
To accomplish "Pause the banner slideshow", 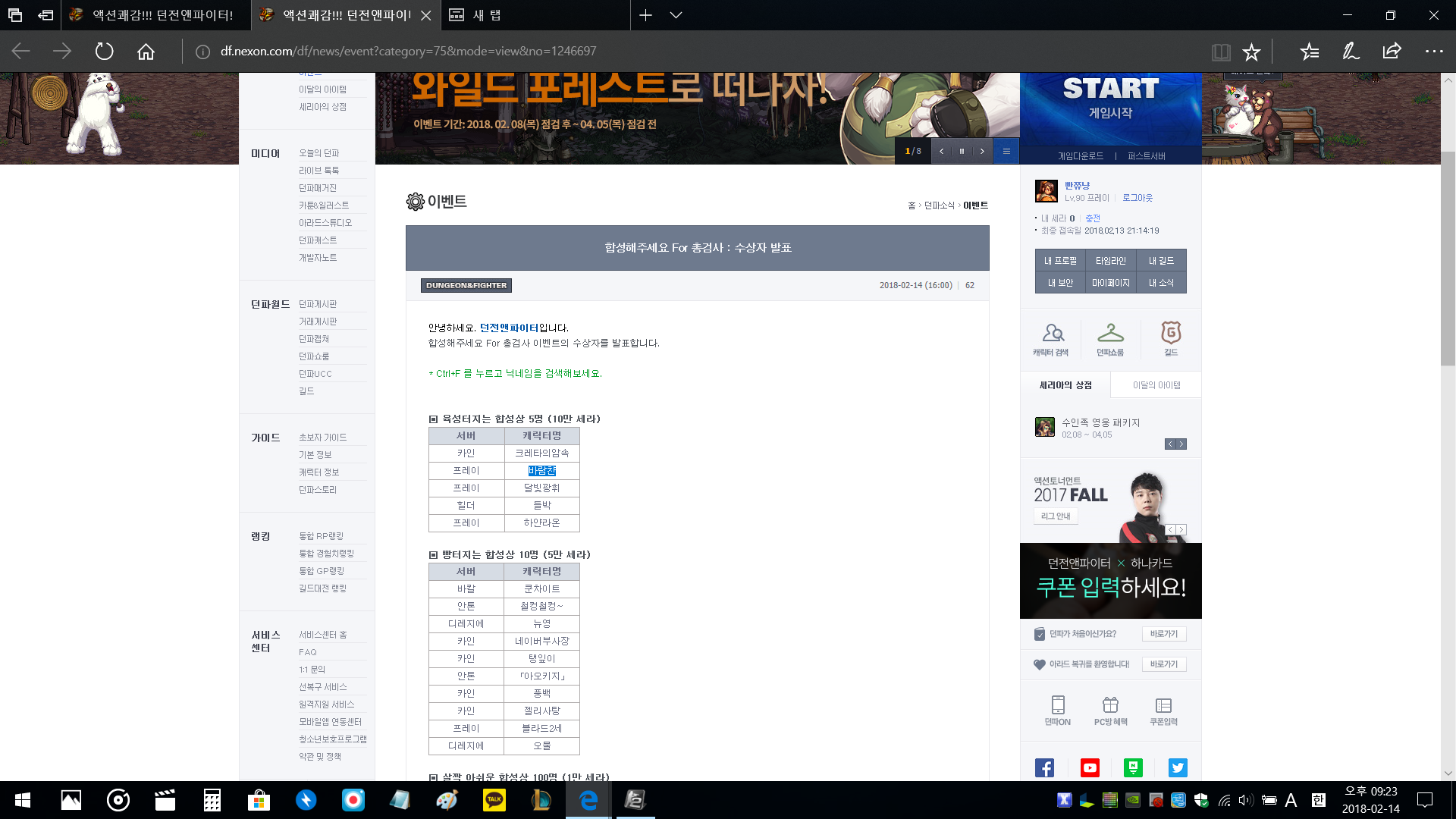I will pyautogui.click(x=962, y=151).
